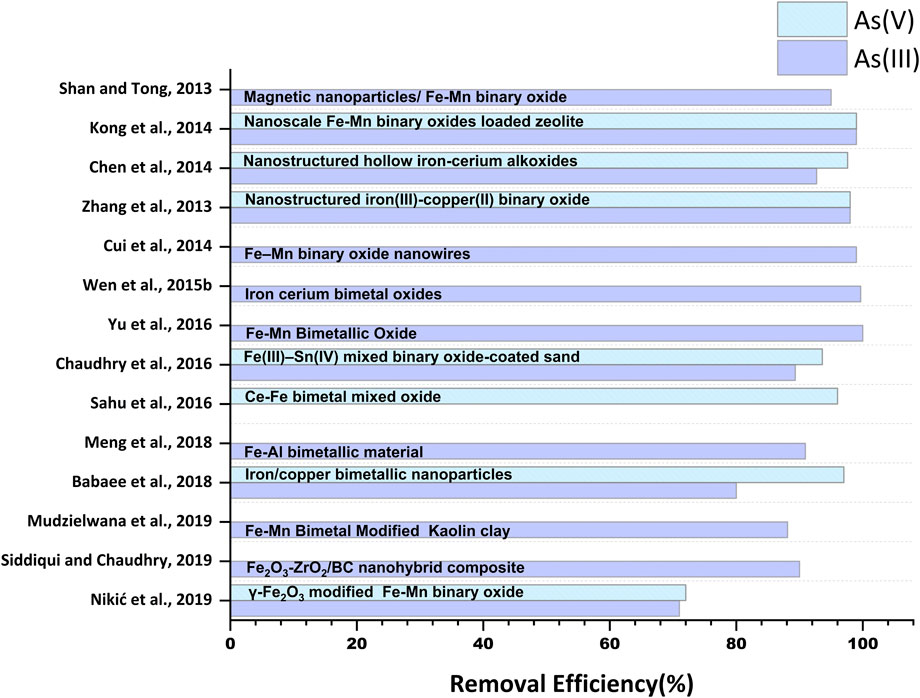The image size is (920, 698).
Task: Select the 'Removal Efficiency(%)' axis title
Action: (571, 683)
